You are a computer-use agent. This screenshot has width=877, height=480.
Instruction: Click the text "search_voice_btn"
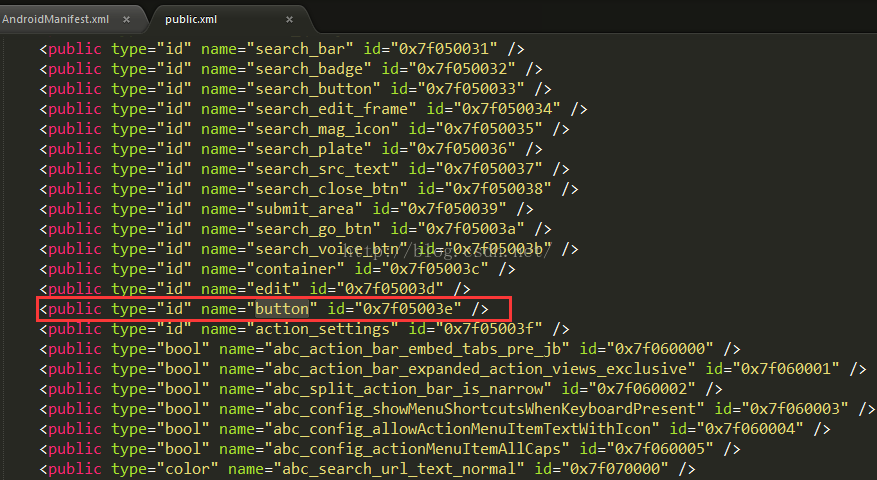[327, 250]
